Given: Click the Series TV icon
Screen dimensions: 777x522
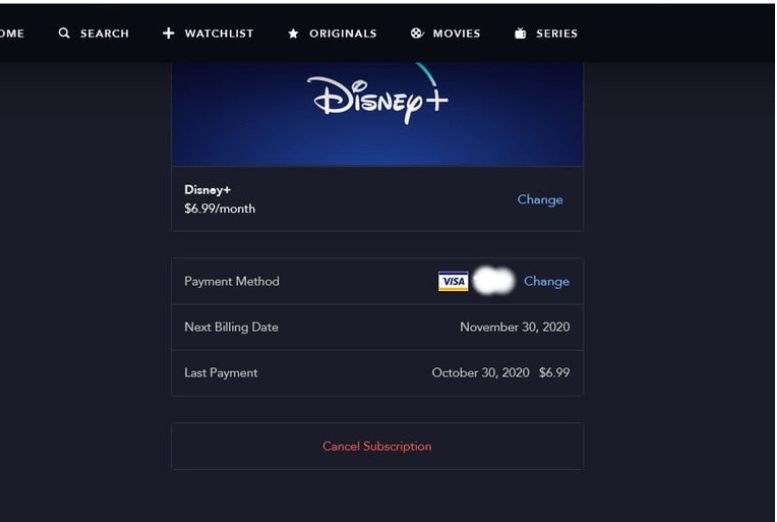Looking at the screenshot, I should [520, 33].
